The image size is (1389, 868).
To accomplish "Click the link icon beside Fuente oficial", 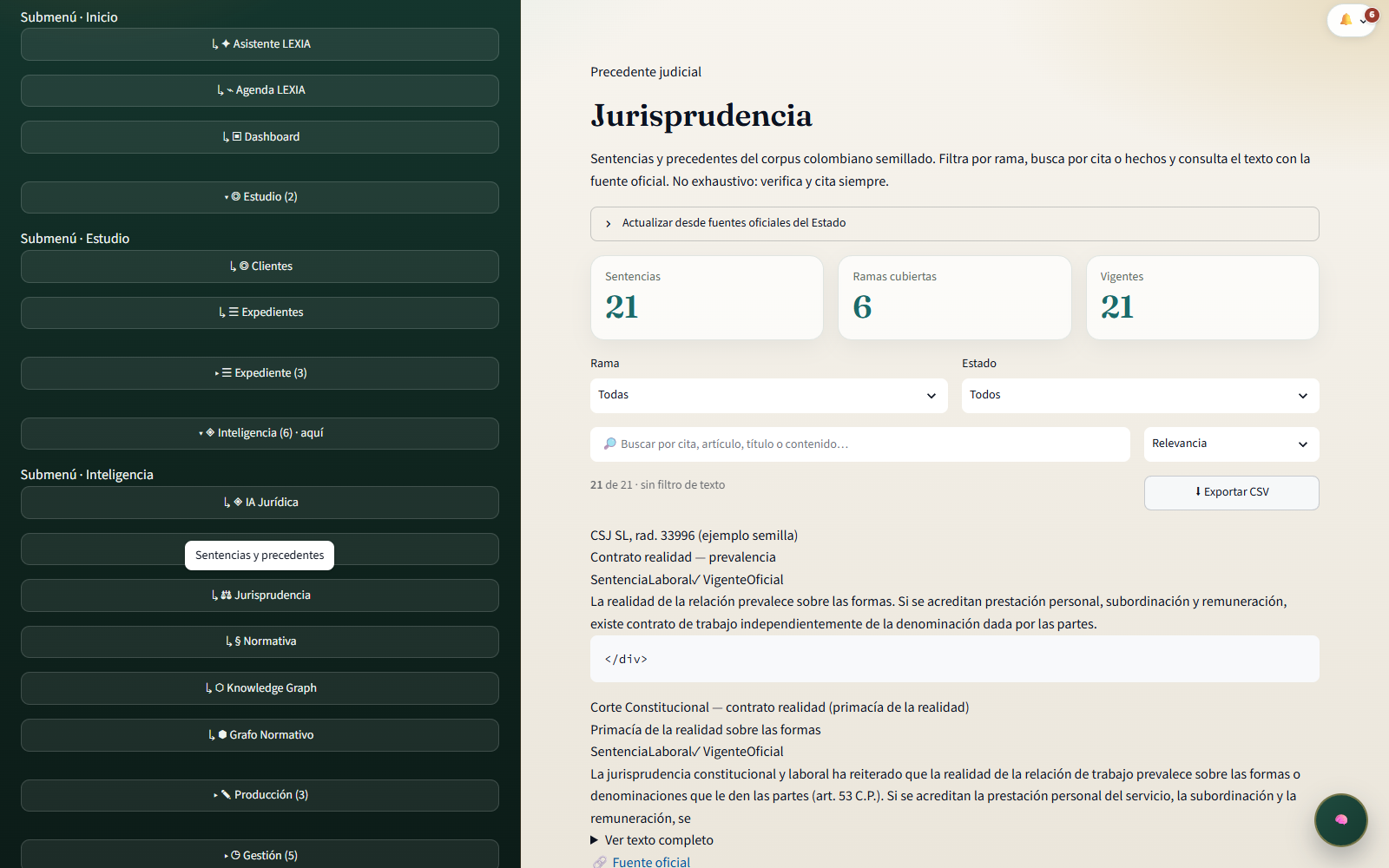I will coord(599,862).
